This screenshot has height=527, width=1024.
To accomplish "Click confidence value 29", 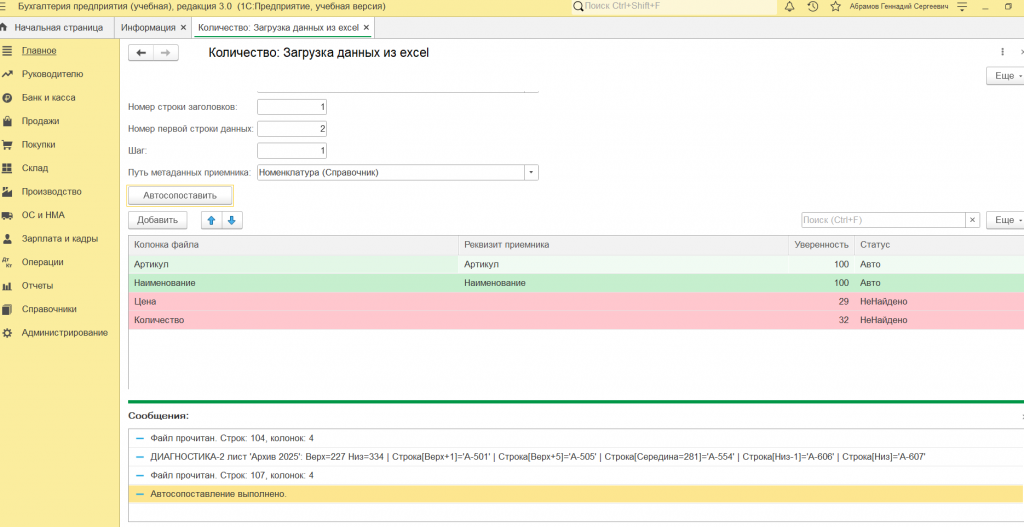I will pos(844,302).
